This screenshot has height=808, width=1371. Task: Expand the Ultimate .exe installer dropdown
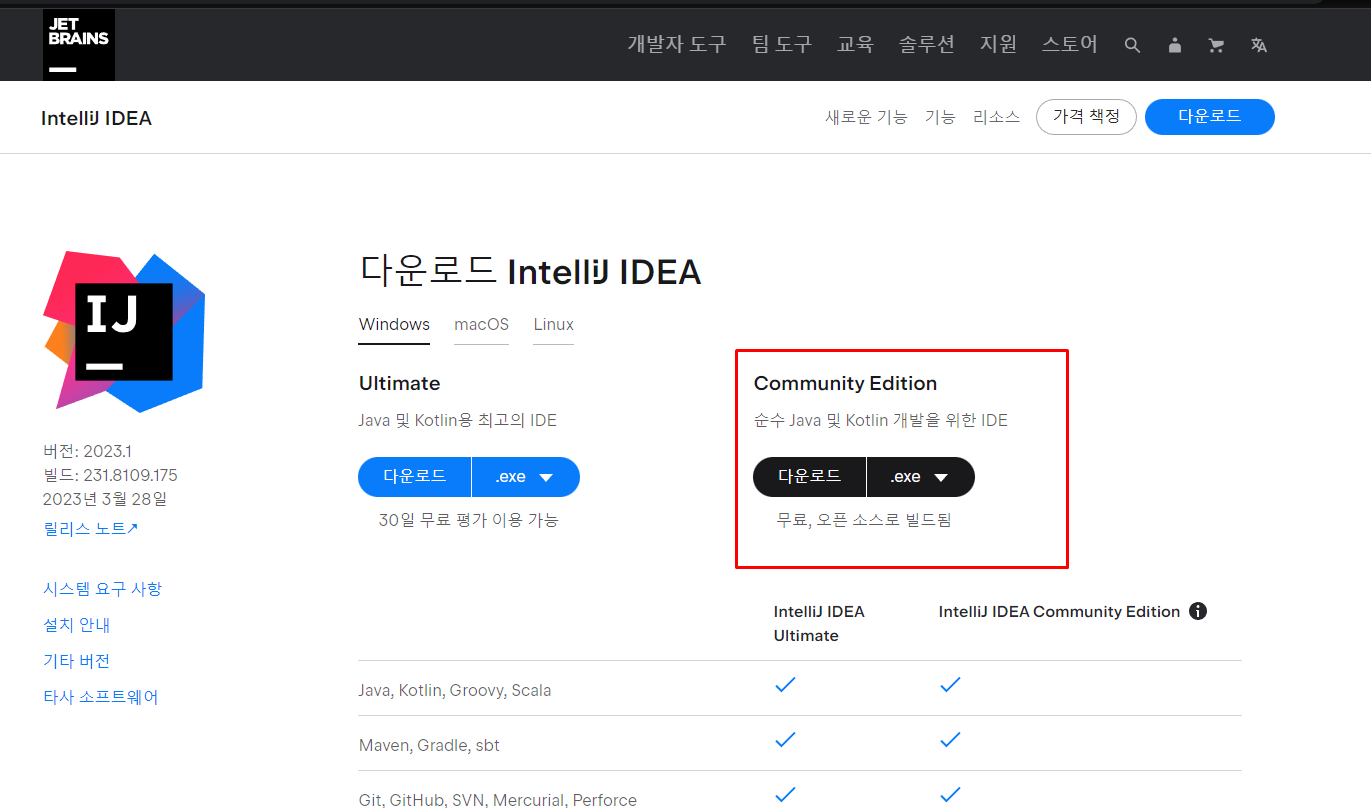tap(526, 477)
